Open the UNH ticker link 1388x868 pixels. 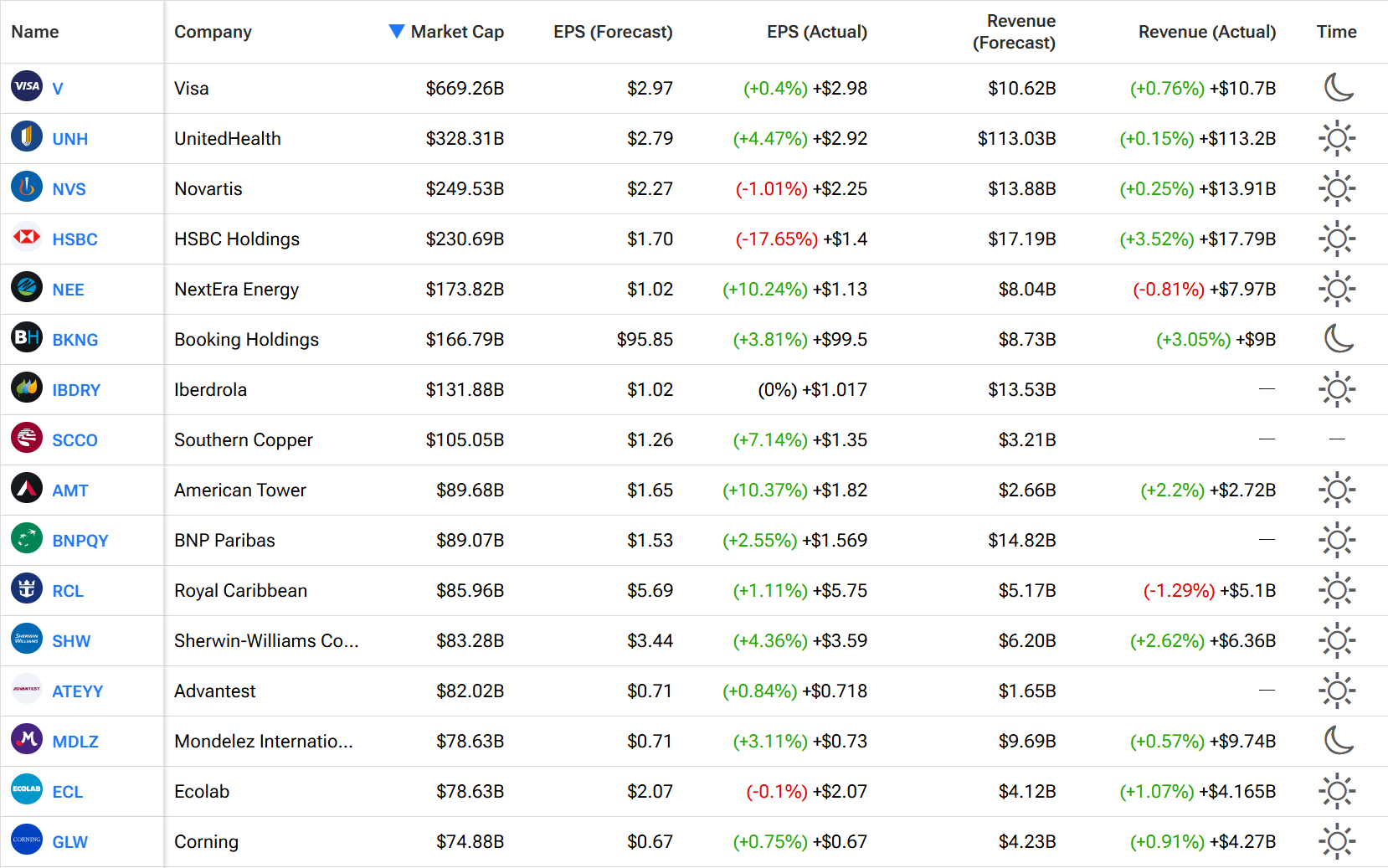click(70, 139)
